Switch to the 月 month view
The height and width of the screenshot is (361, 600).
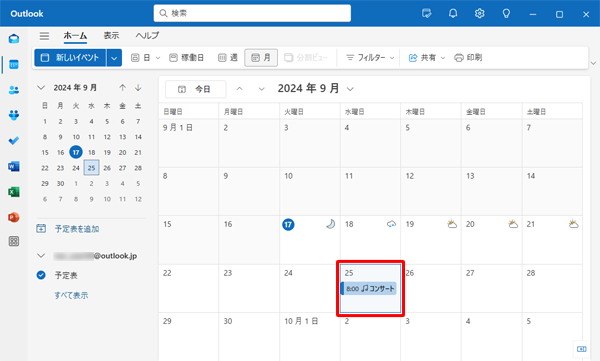(x=261, y=58)
